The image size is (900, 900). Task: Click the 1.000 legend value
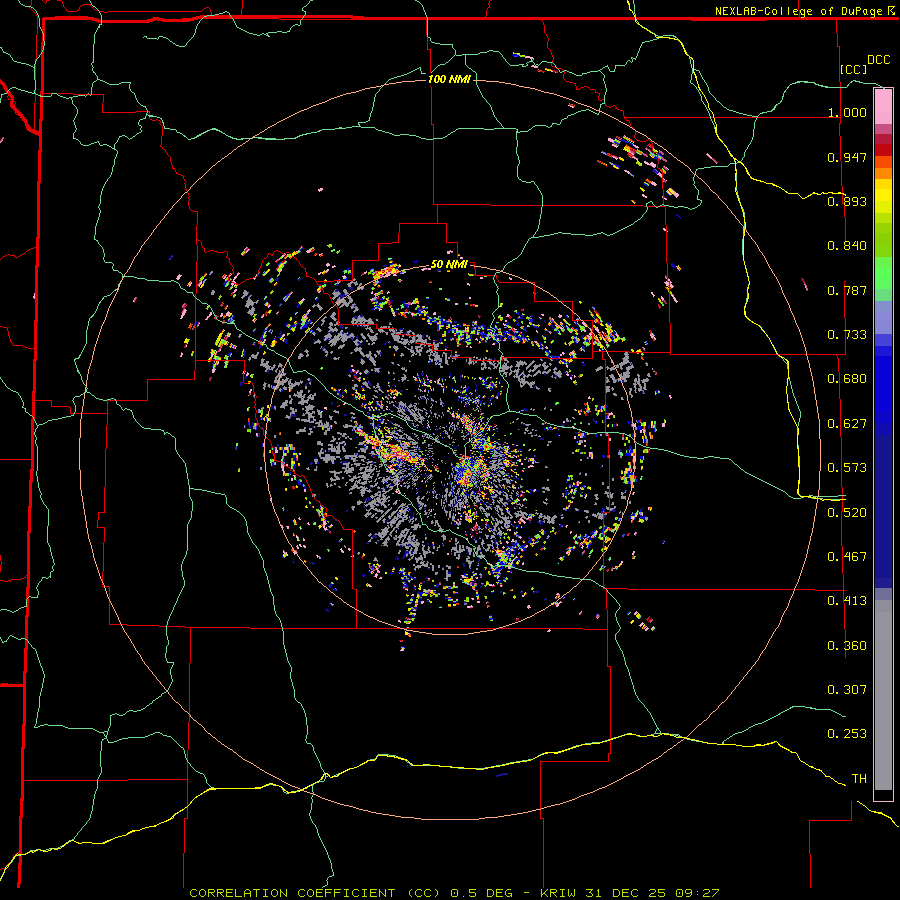click(x=847, y=112)
